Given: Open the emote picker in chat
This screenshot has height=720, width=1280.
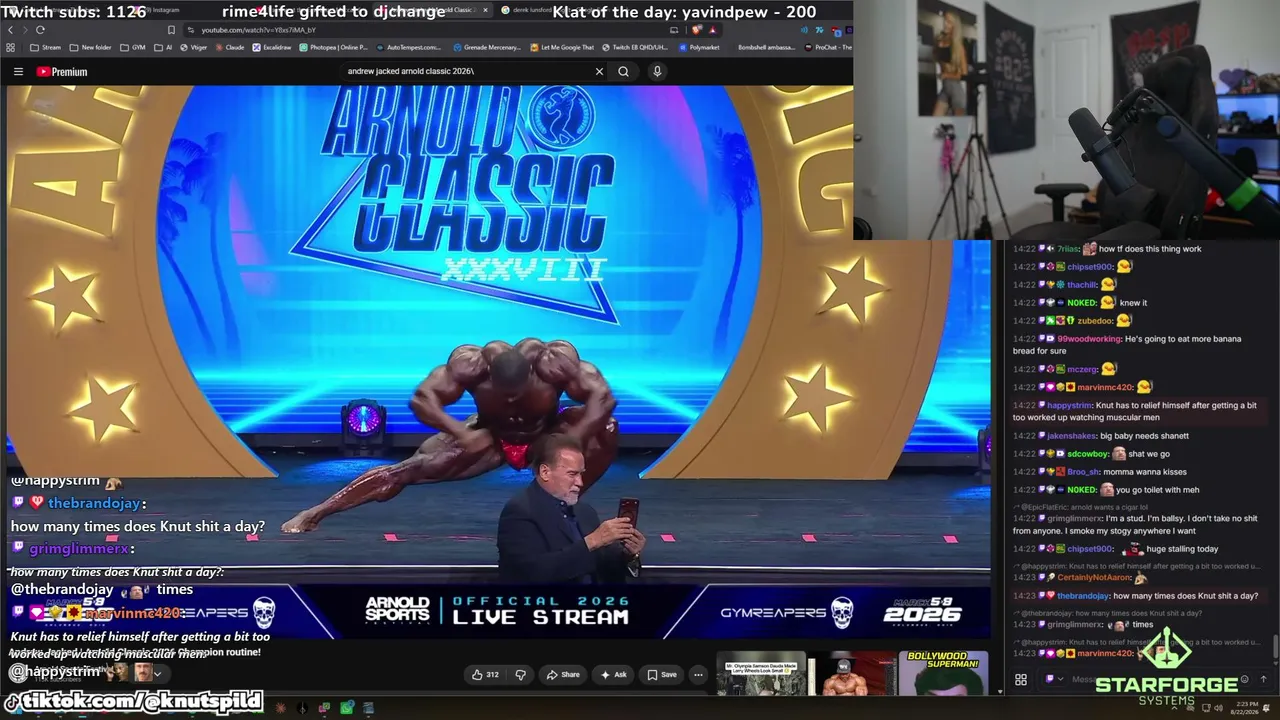Looking at the screenshot, I should pyautogui.click(x=1244, y=679).
